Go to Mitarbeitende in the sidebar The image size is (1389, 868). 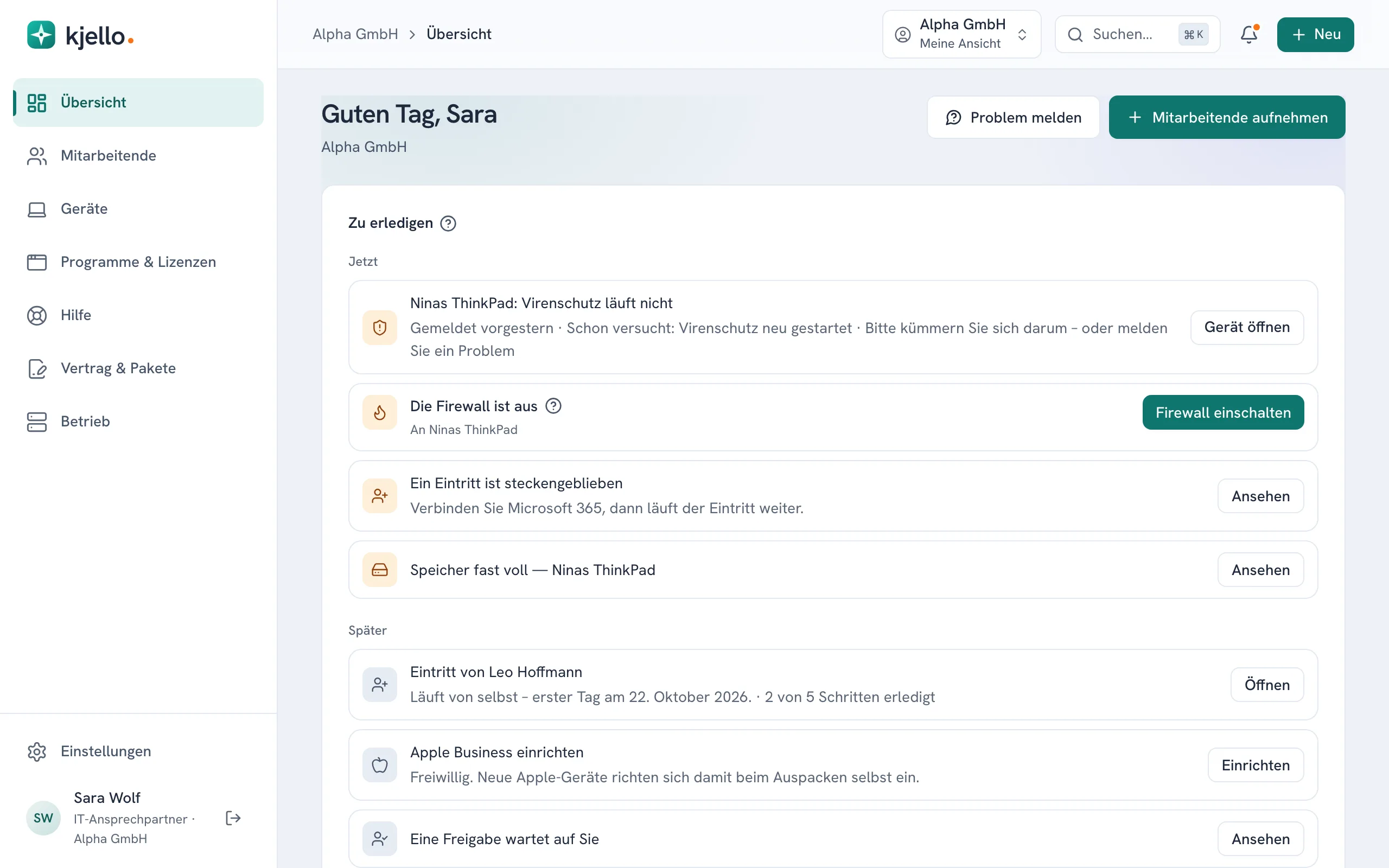138,156
